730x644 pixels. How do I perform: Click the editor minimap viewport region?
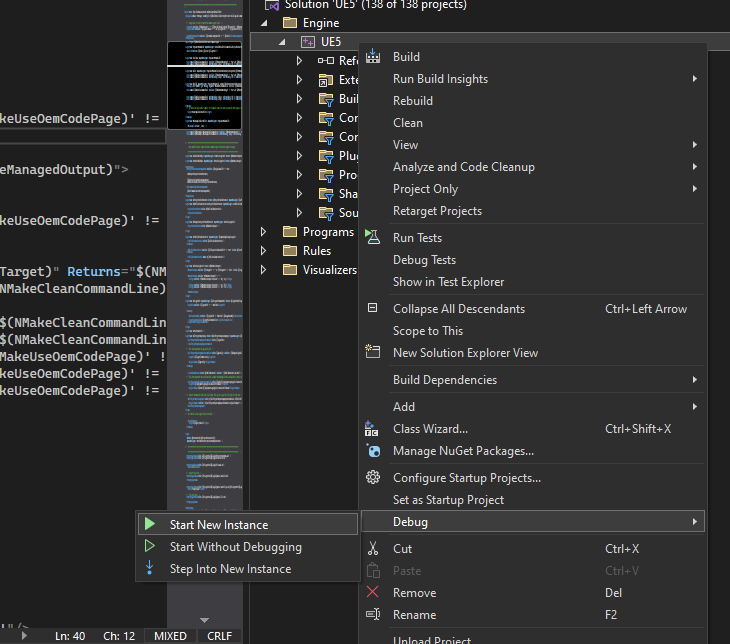[x=204, y=86]
